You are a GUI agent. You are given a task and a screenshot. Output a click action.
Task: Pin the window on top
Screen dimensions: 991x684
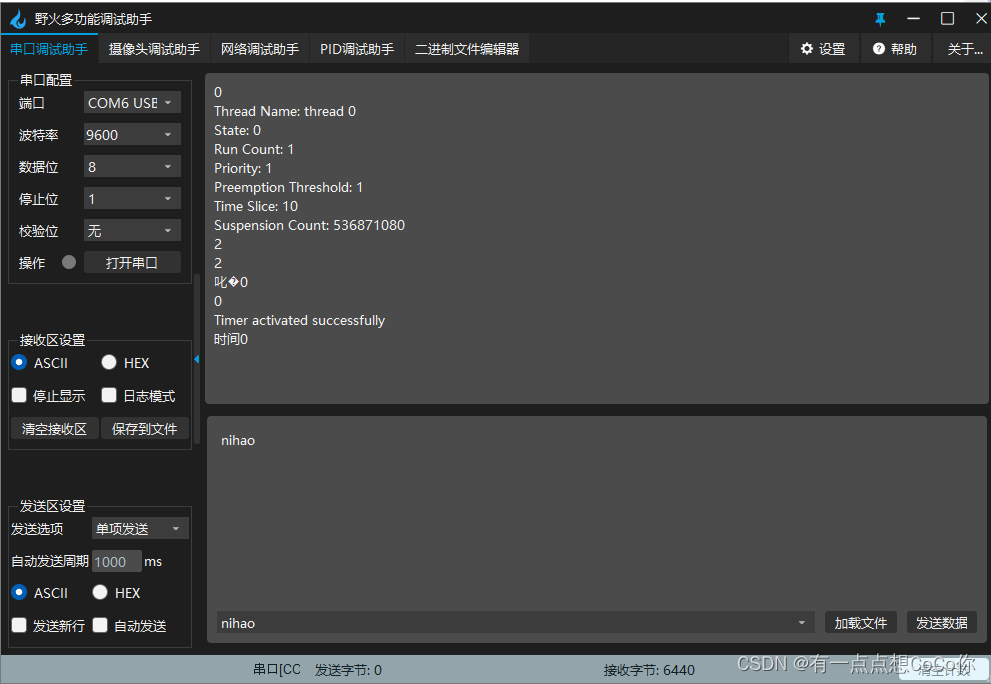point(879,17)
